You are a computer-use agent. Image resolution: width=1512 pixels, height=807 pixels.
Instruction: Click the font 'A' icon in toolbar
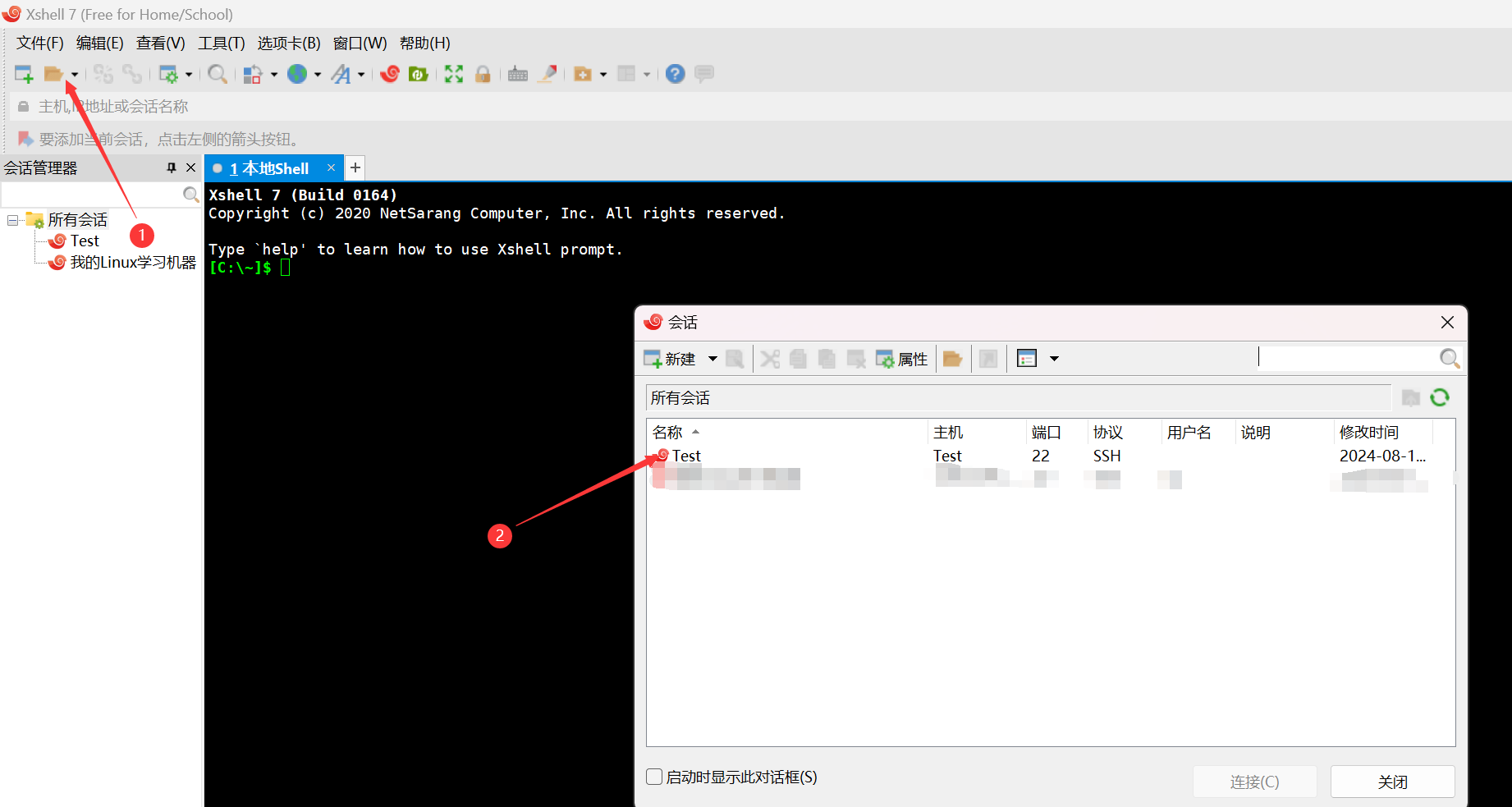coord(341,74)
